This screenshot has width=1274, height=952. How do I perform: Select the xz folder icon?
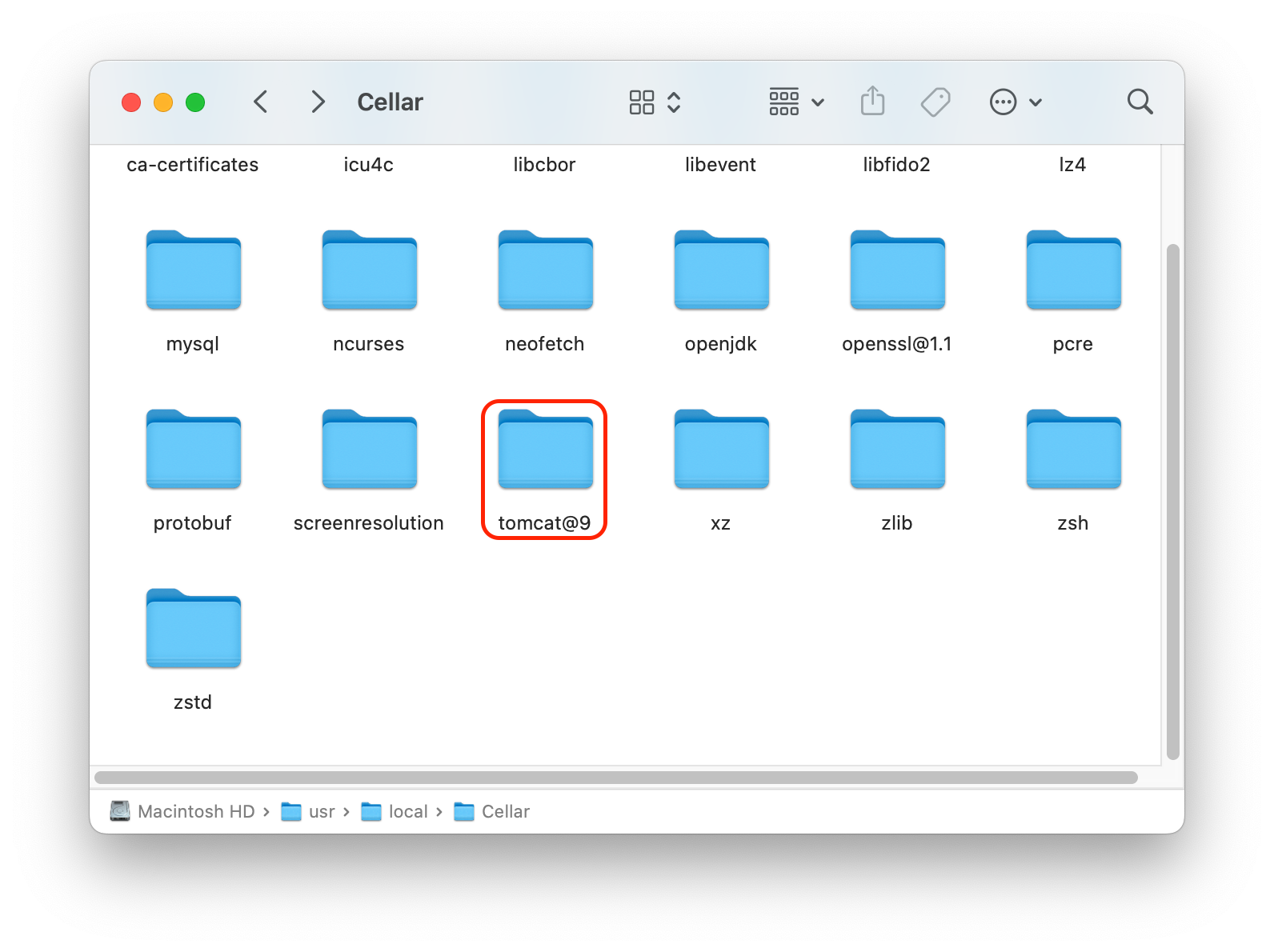[721, 450]
